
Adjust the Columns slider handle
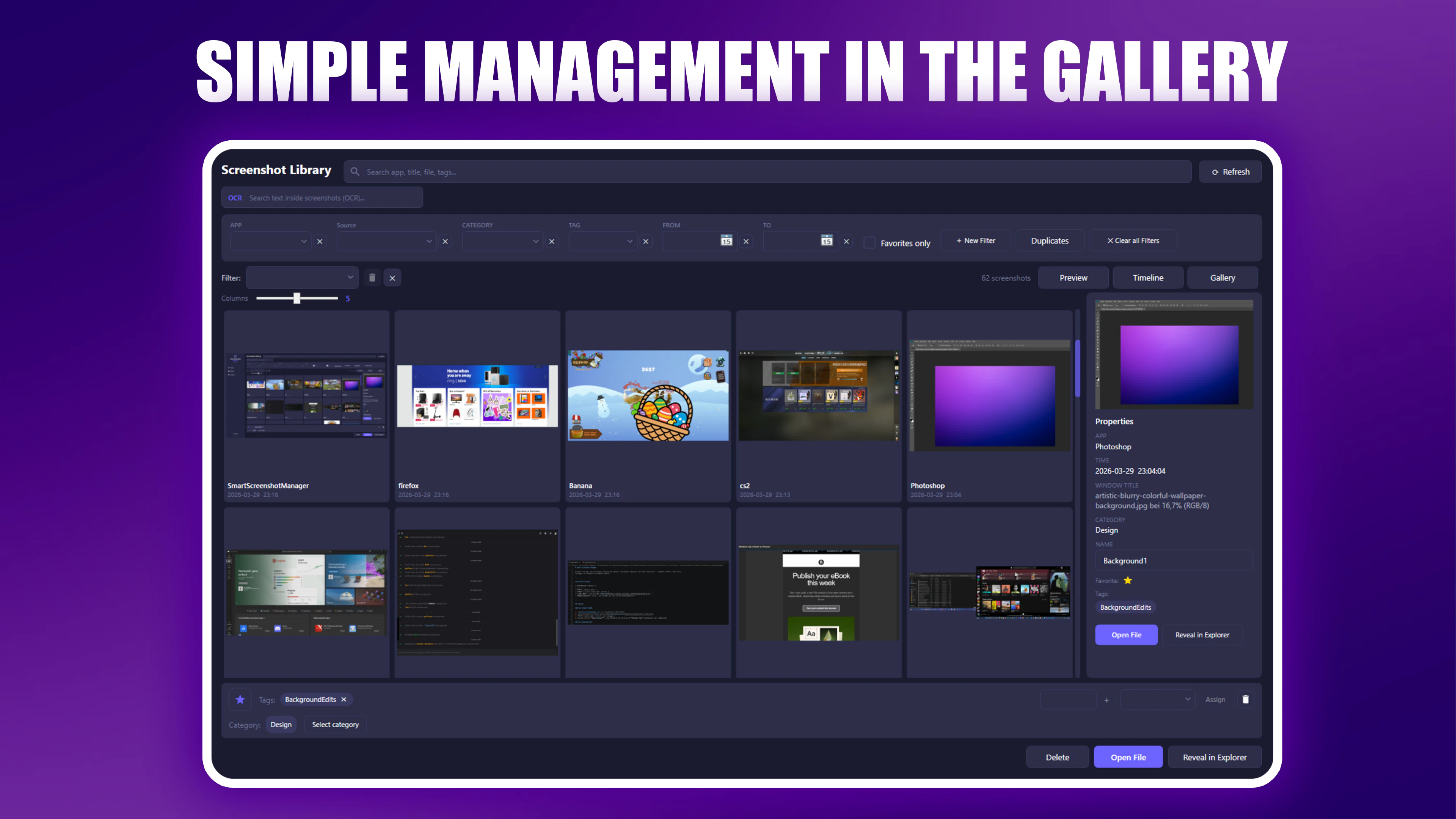point(297,298)
